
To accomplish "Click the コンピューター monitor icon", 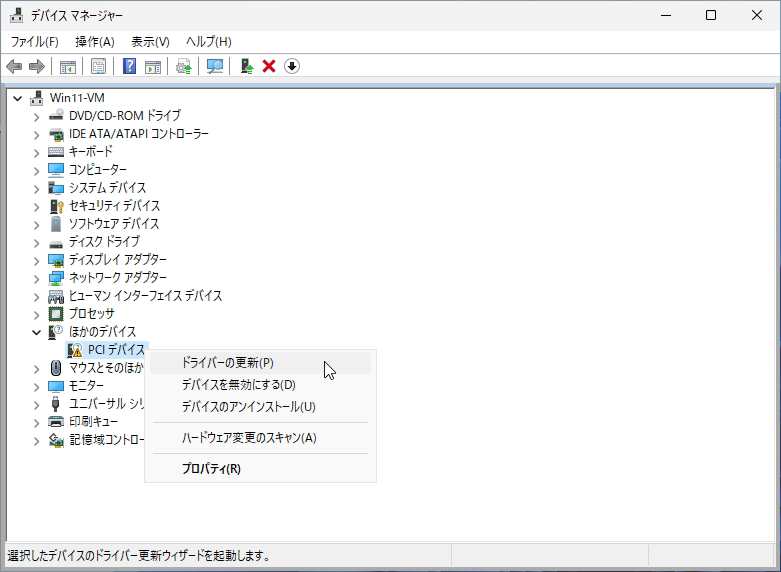I will coord(56,169).
